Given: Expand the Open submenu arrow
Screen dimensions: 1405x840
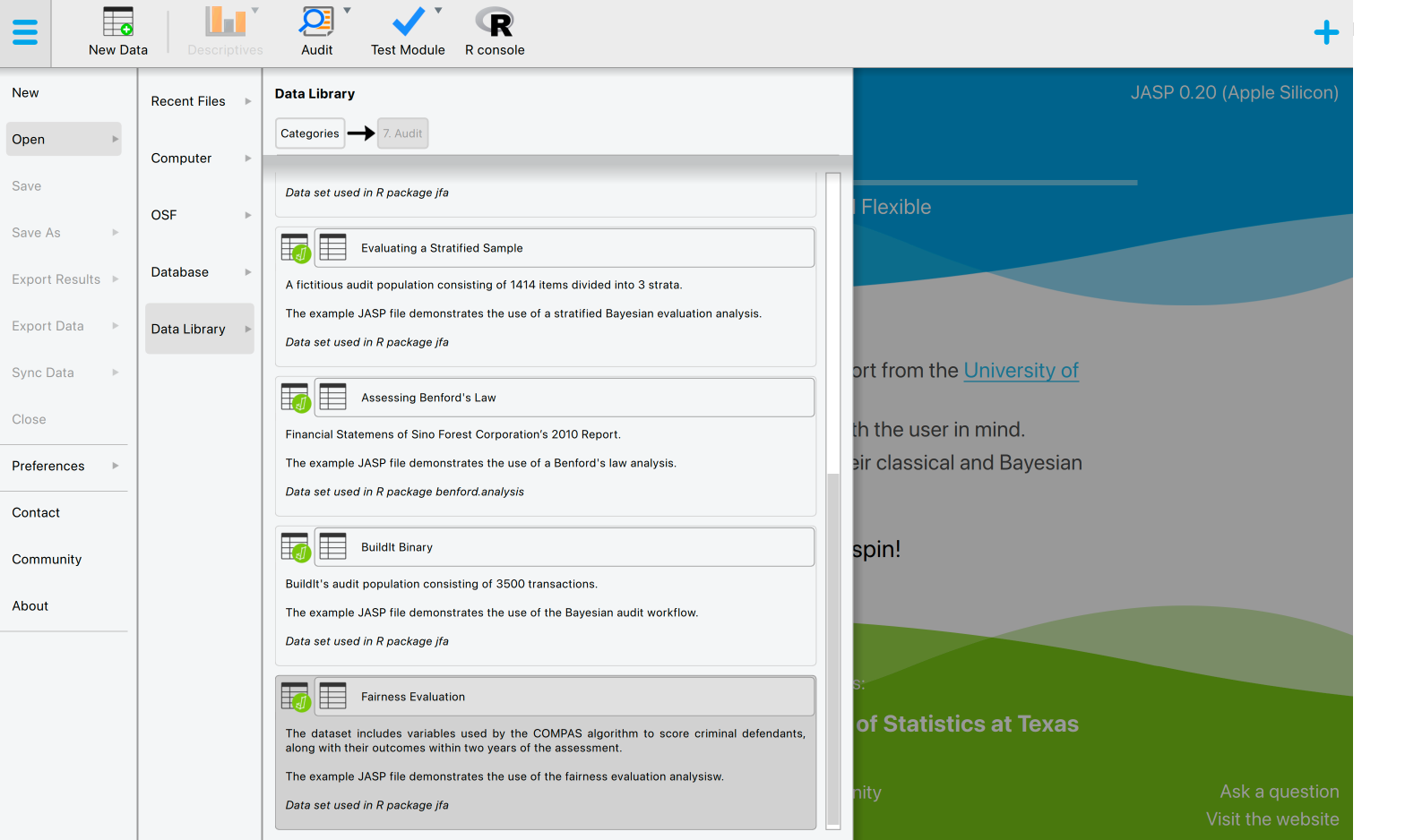Looking at the screenshot, I should pos(115,139).
